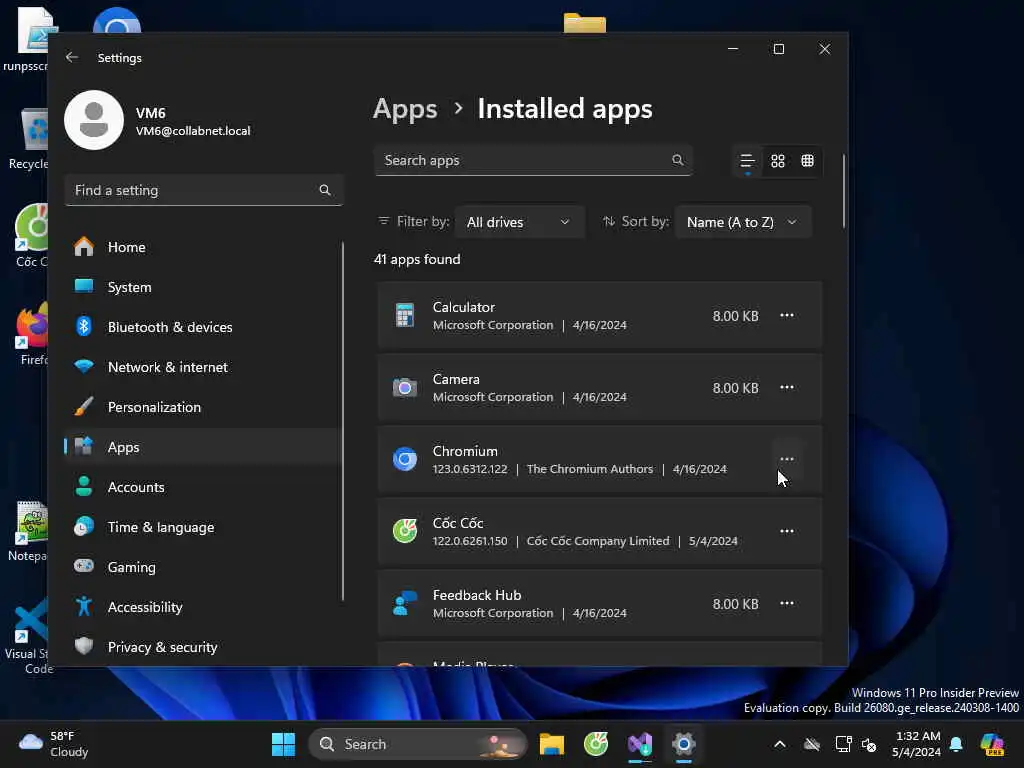
Task: Select the Visual Studio Code desktop shortcut
Action: [27, 635]
